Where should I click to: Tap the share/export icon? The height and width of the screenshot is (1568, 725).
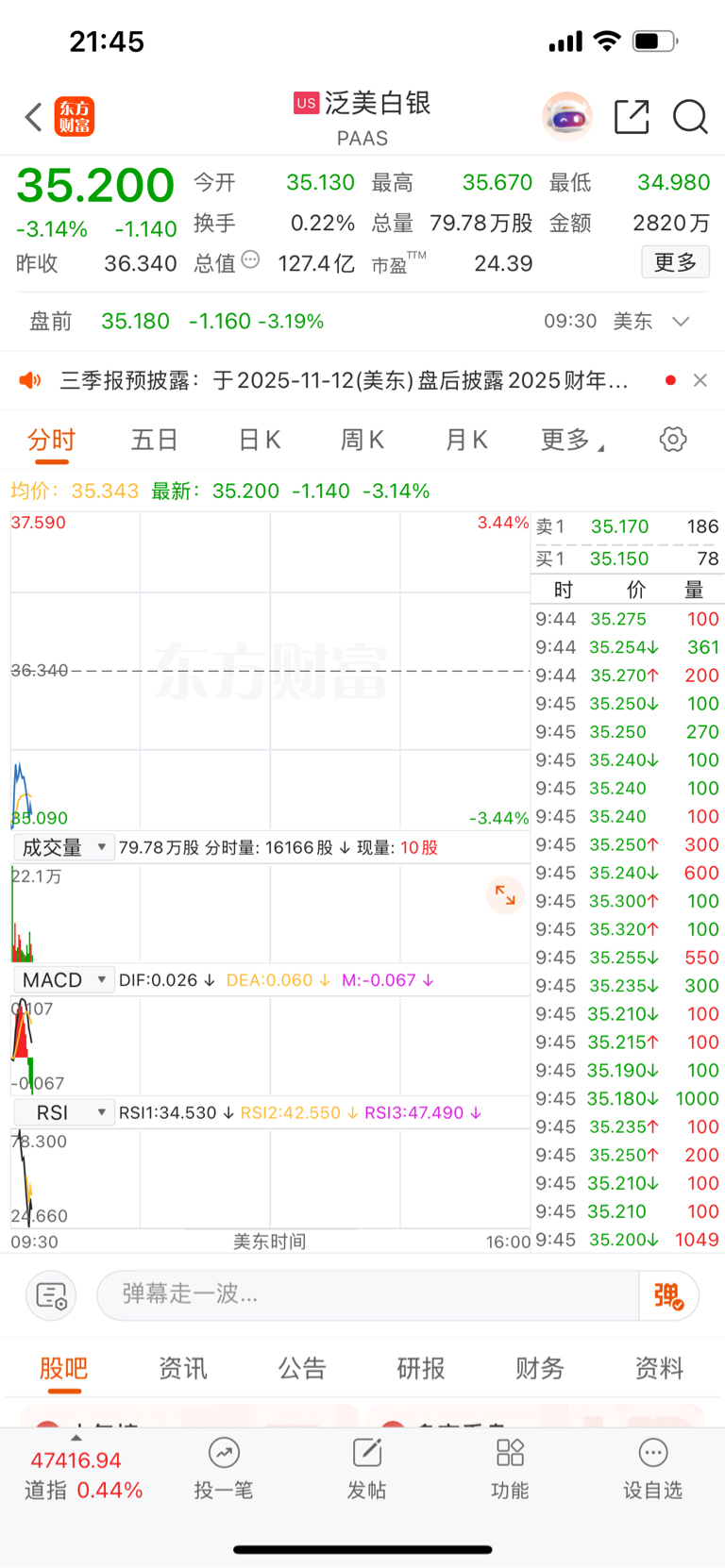[x=632, y=117]
